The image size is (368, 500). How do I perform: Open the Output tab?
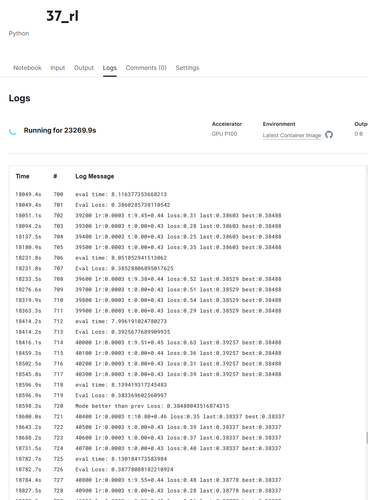84,68
